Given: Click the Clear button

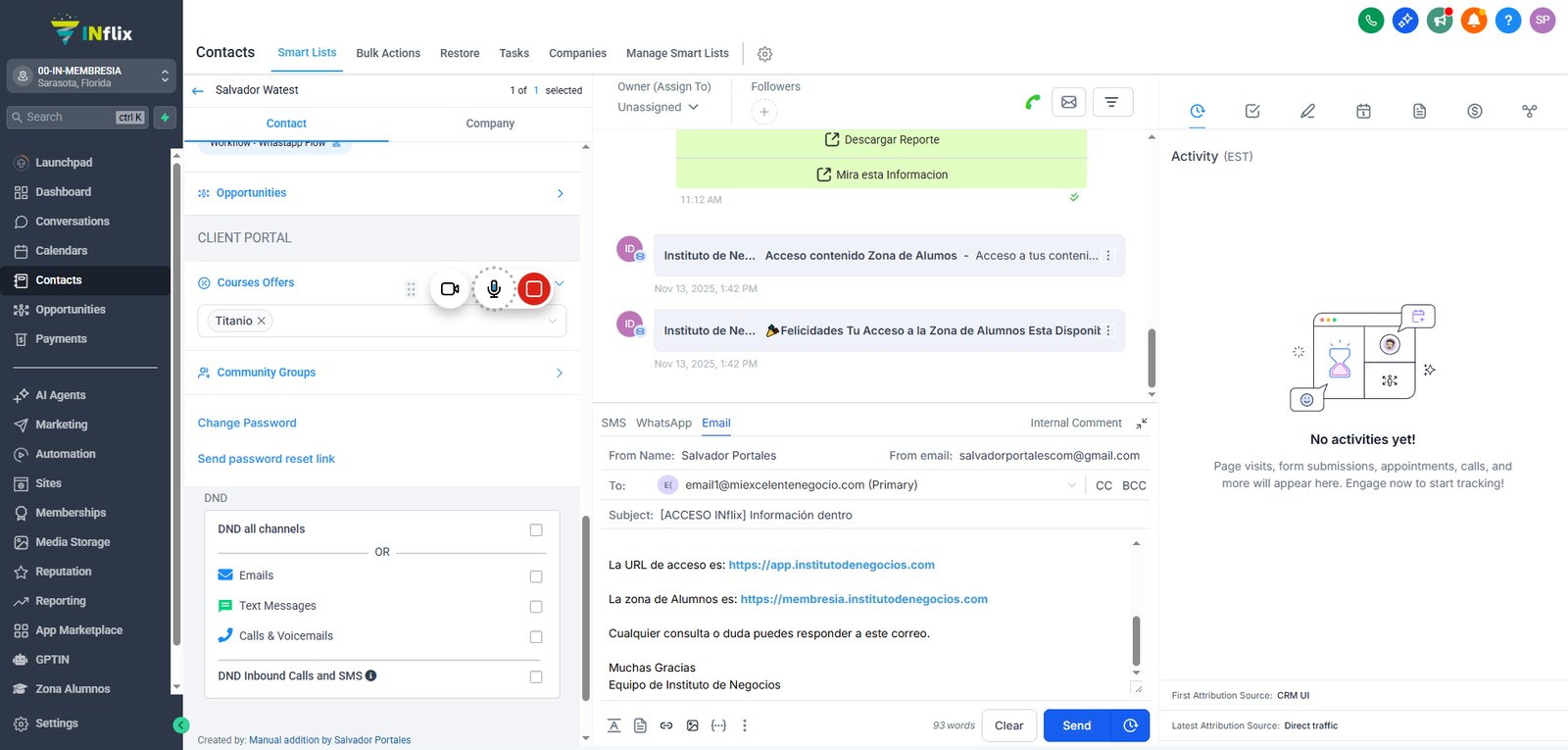Looking at the screenshot, I should 1008,725.
